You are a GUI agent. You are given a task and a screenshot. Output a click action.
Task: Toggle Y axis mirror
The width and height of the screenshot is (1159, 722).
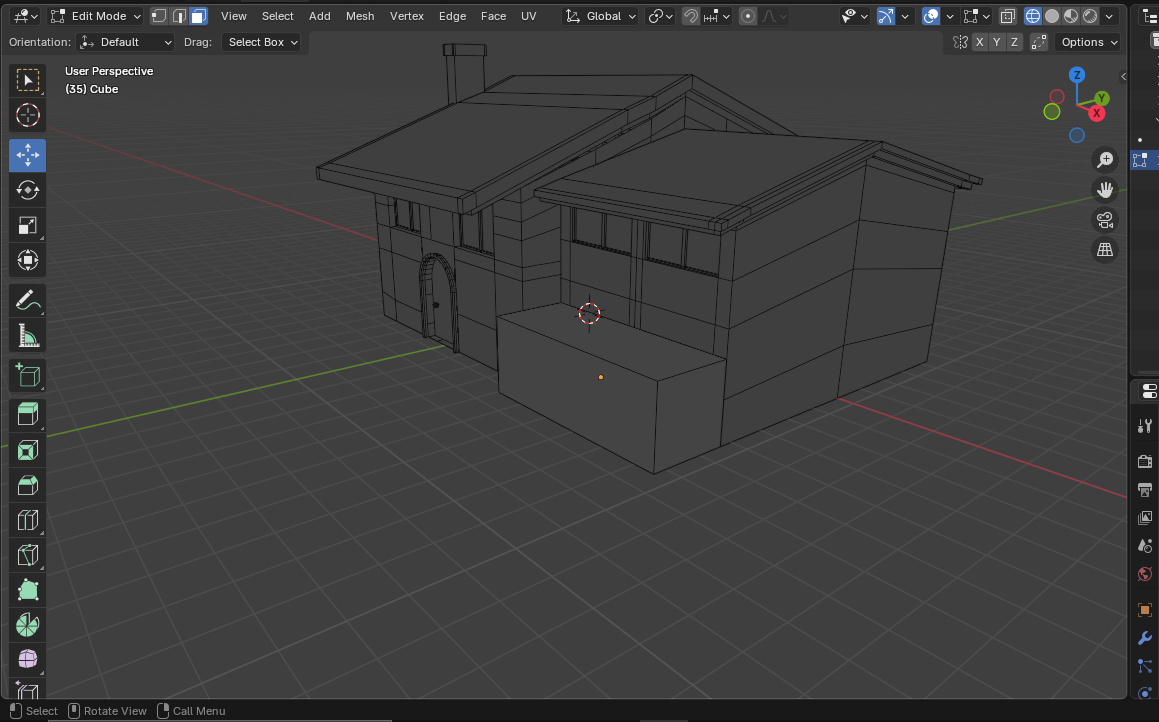(x=996, y=42)
